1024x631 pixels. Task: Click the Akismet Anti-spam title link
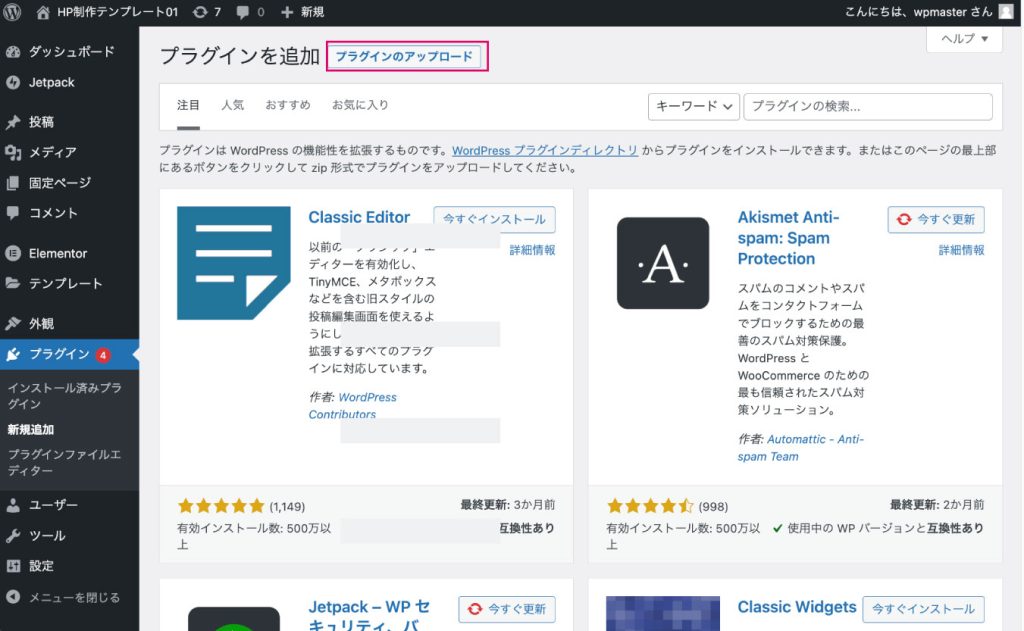pyautogui.click(x=789, y=238)
